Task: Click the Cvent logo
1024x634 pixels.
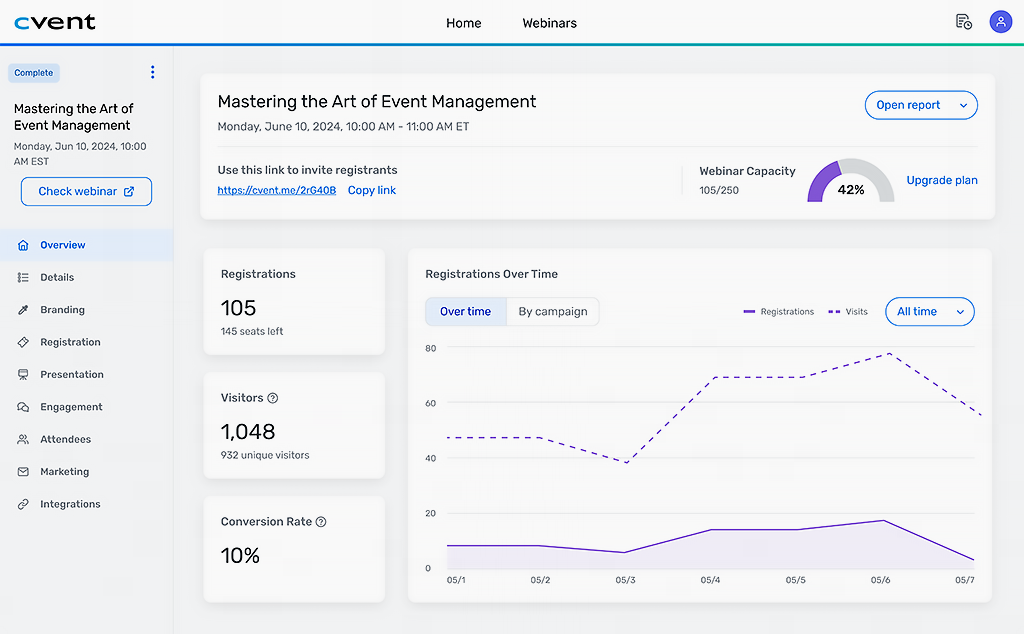Action: [x=55, y=22]
